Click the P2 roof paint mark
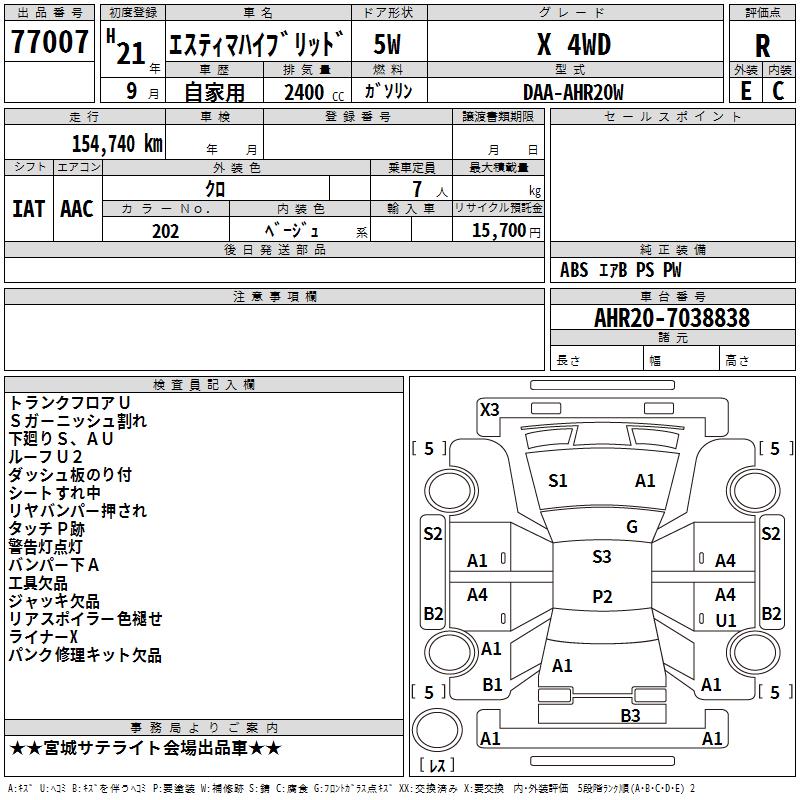 point(602,596)
